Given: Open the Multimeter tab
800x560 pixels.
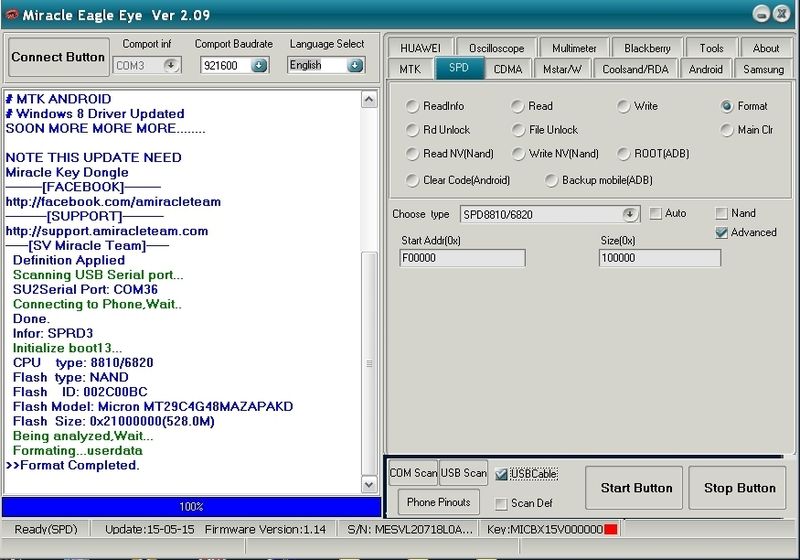Looking at the screenshot, I should pos(574,48).
